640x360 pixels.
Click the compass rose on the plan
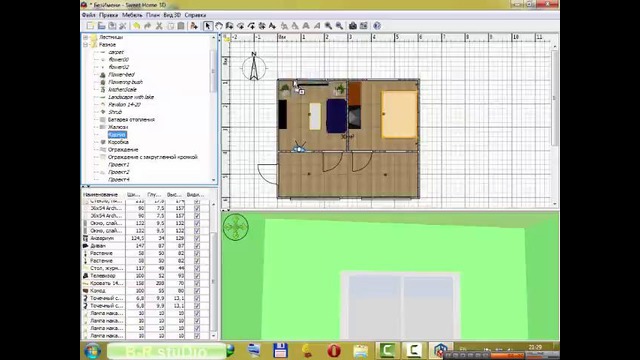pos(254,67)
